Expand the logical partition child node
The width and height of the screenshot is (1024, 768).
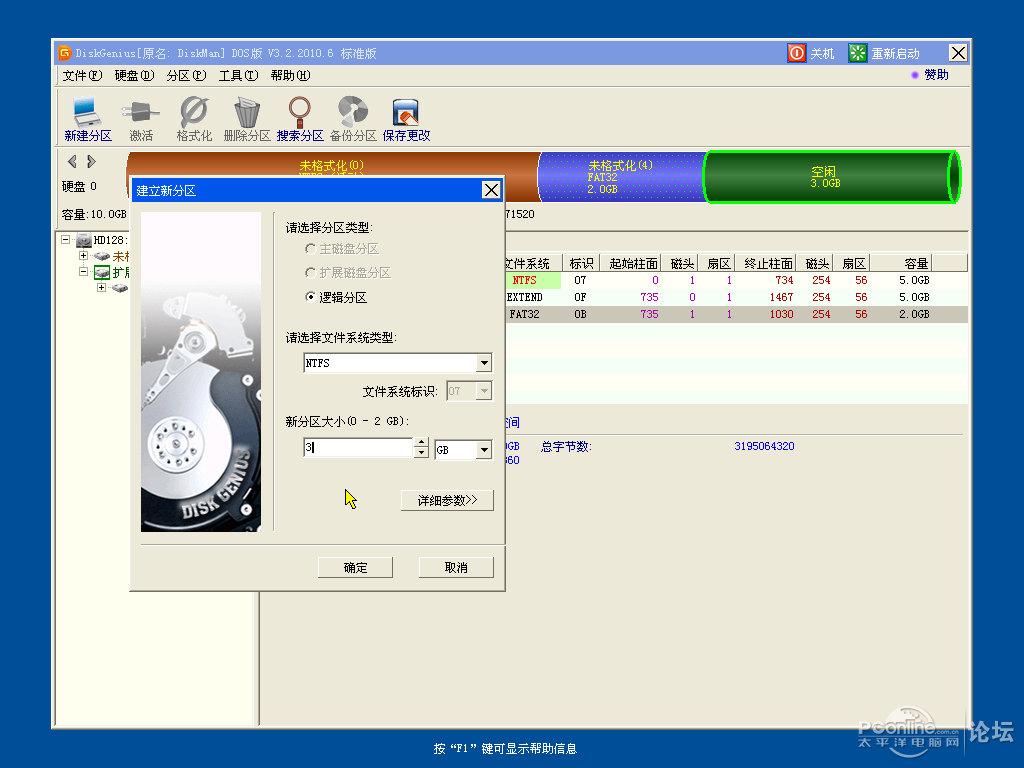tap(101, 287)
